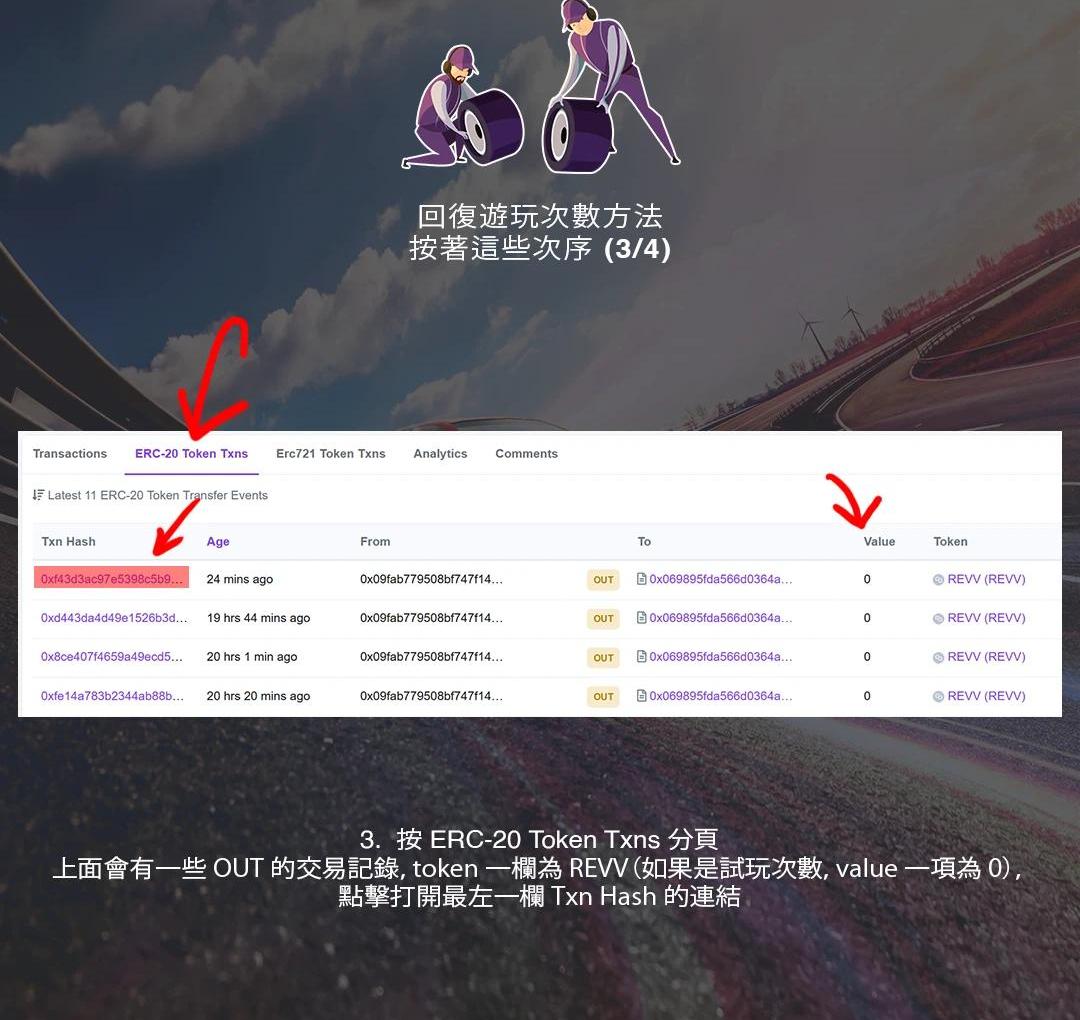The height and width of the screenshot is (1020, 1080).
Task: Open txn hash link 0xd443da4d49e1526b3d
Action: coord(114,618)
